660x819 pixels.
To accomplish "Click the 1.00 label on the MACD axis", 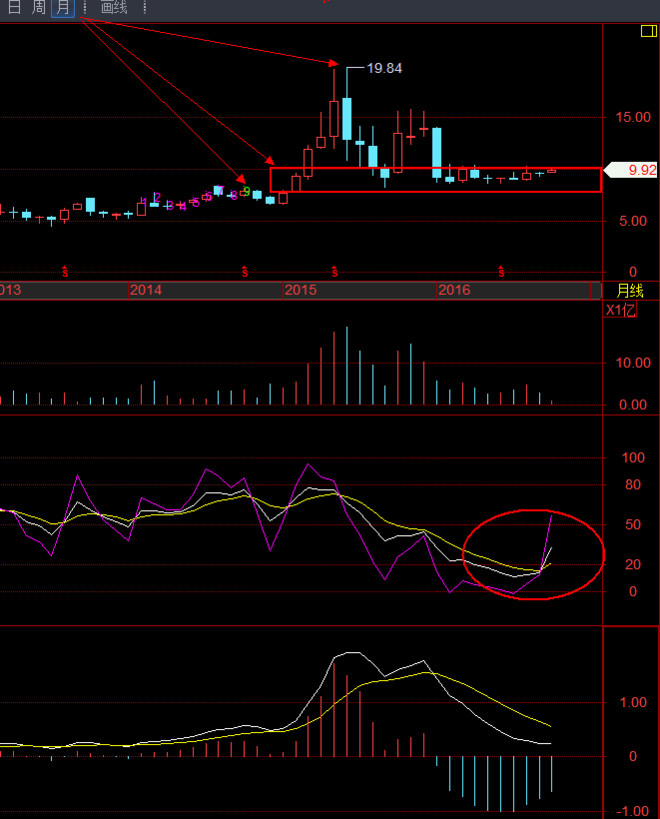I will click(633, 702).
